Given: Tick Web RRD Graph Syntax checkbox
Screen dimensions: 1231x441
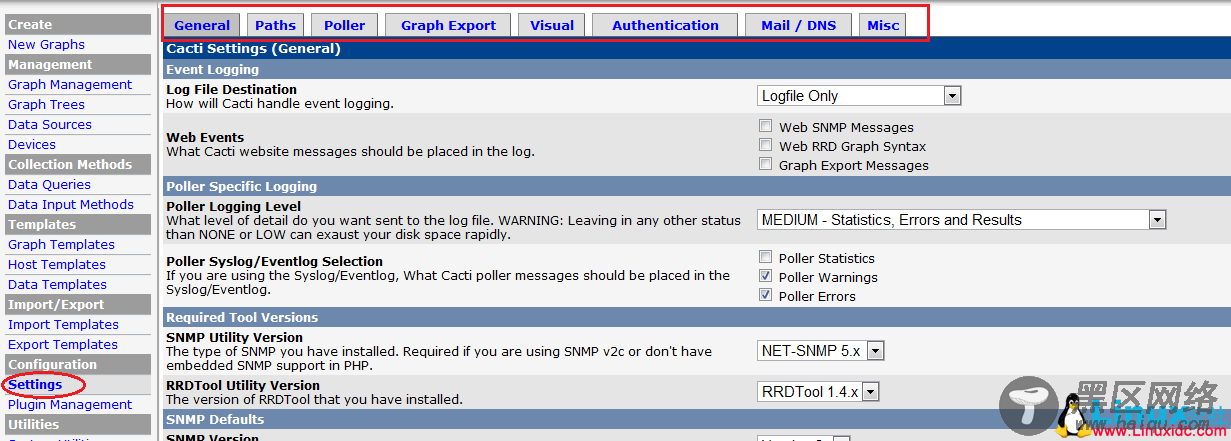Looking at the screenshot, I should [x=765, y=146].
